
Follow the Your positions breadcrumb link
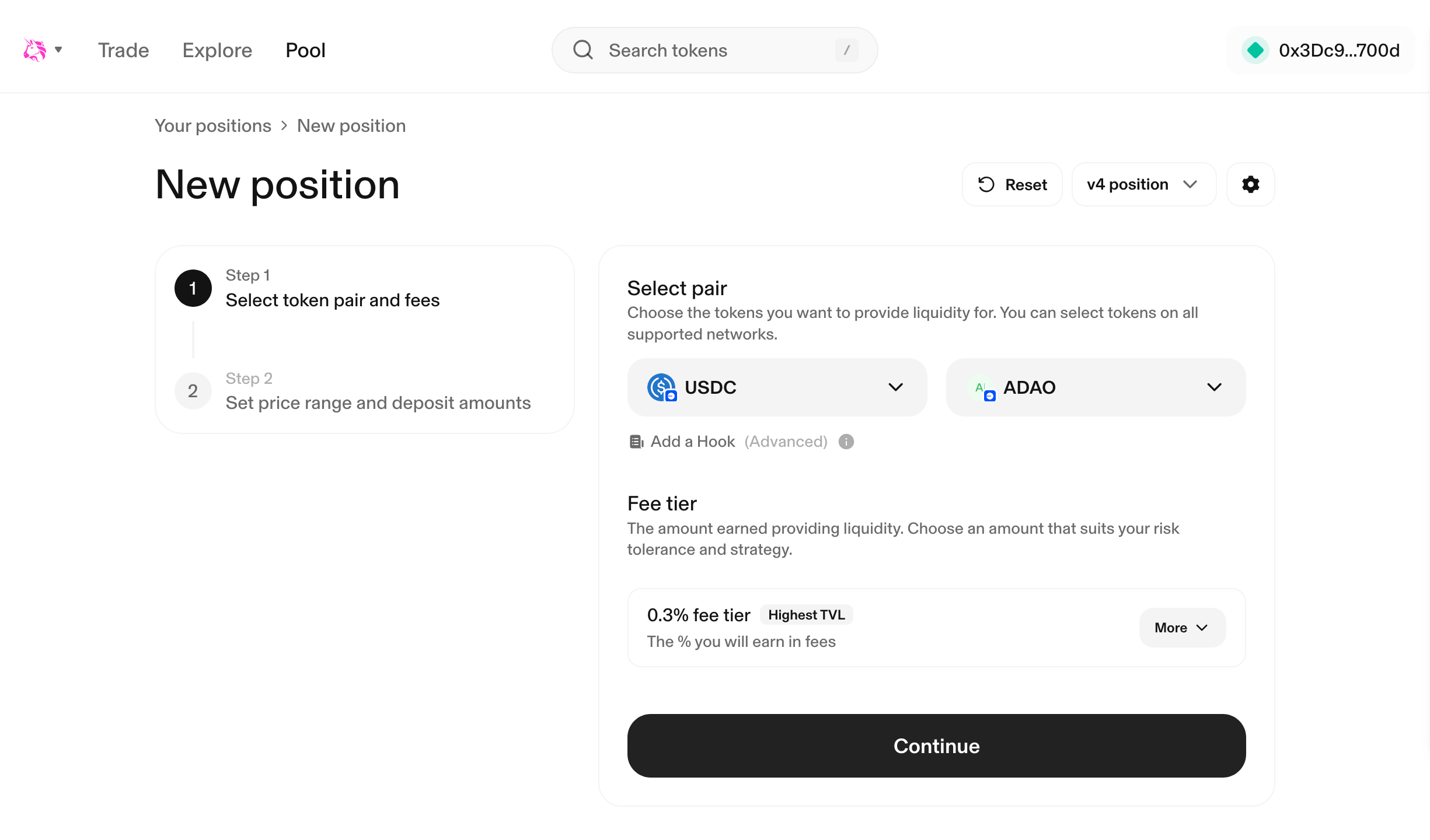tap(212, 126)
